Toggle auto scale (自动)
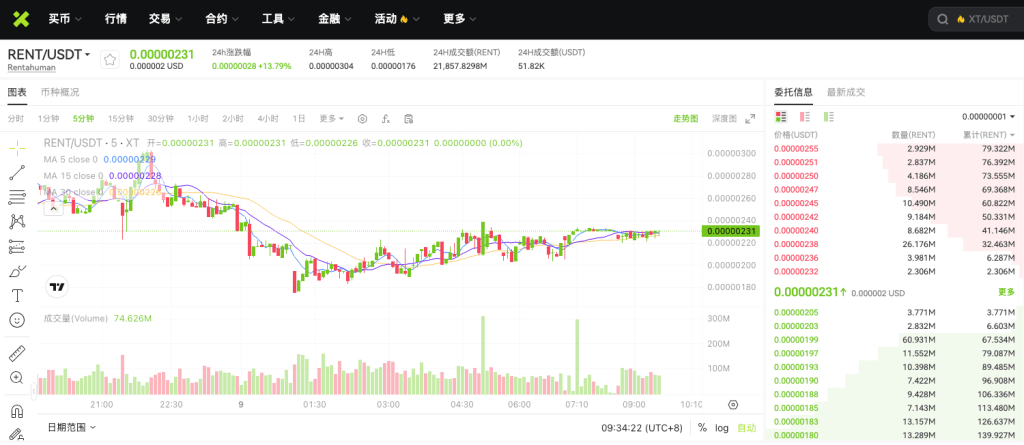 pyautogui.click(x=746, y=428)
